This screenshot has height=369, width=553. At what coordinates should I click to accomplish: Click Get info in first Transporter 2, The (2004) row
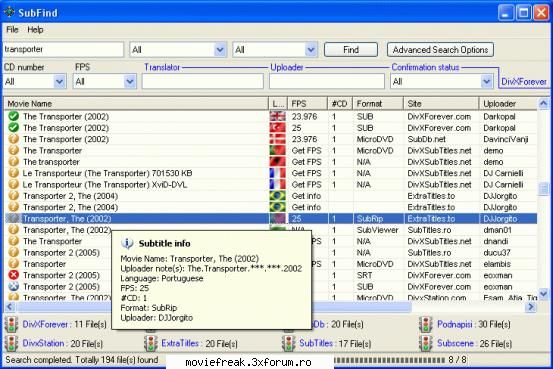[306, 195]
